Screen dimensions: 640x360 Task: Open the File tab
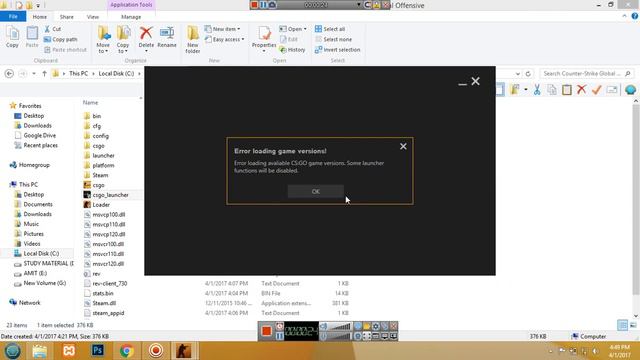click(x=13, y=17)
